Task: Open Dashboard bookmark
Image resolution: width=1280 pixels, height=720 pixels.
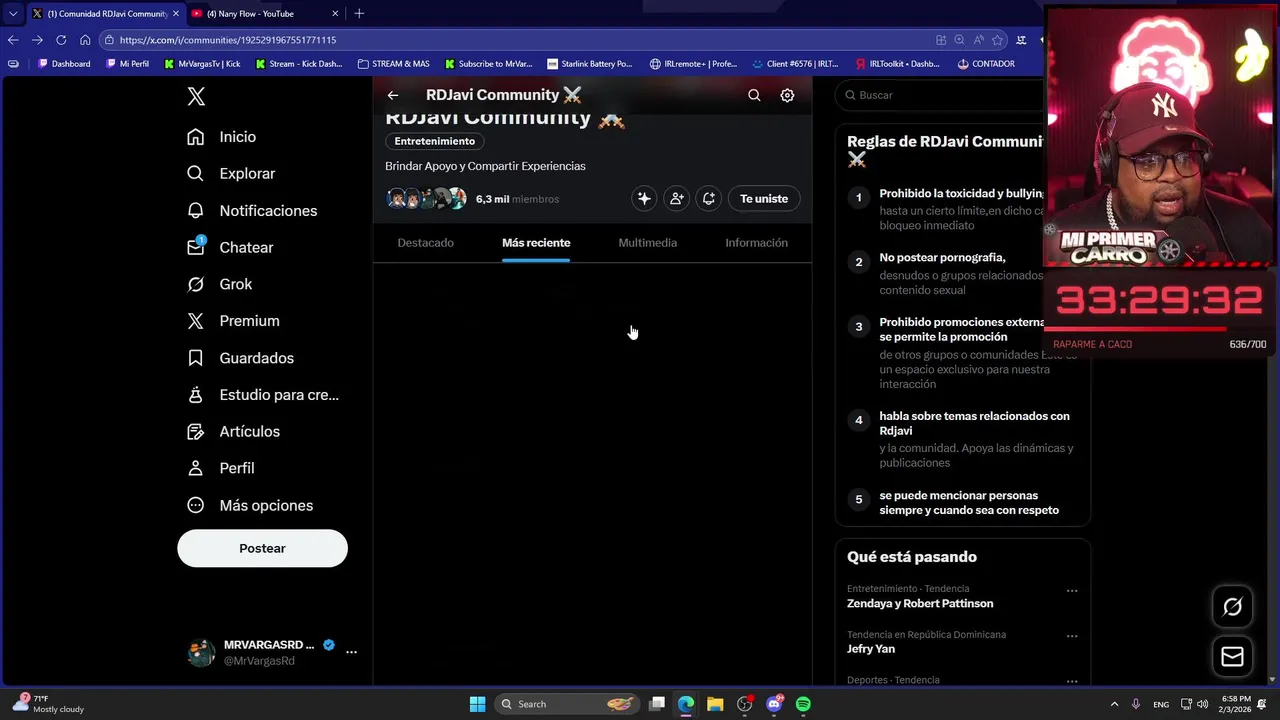Action: tap(63, 64)
